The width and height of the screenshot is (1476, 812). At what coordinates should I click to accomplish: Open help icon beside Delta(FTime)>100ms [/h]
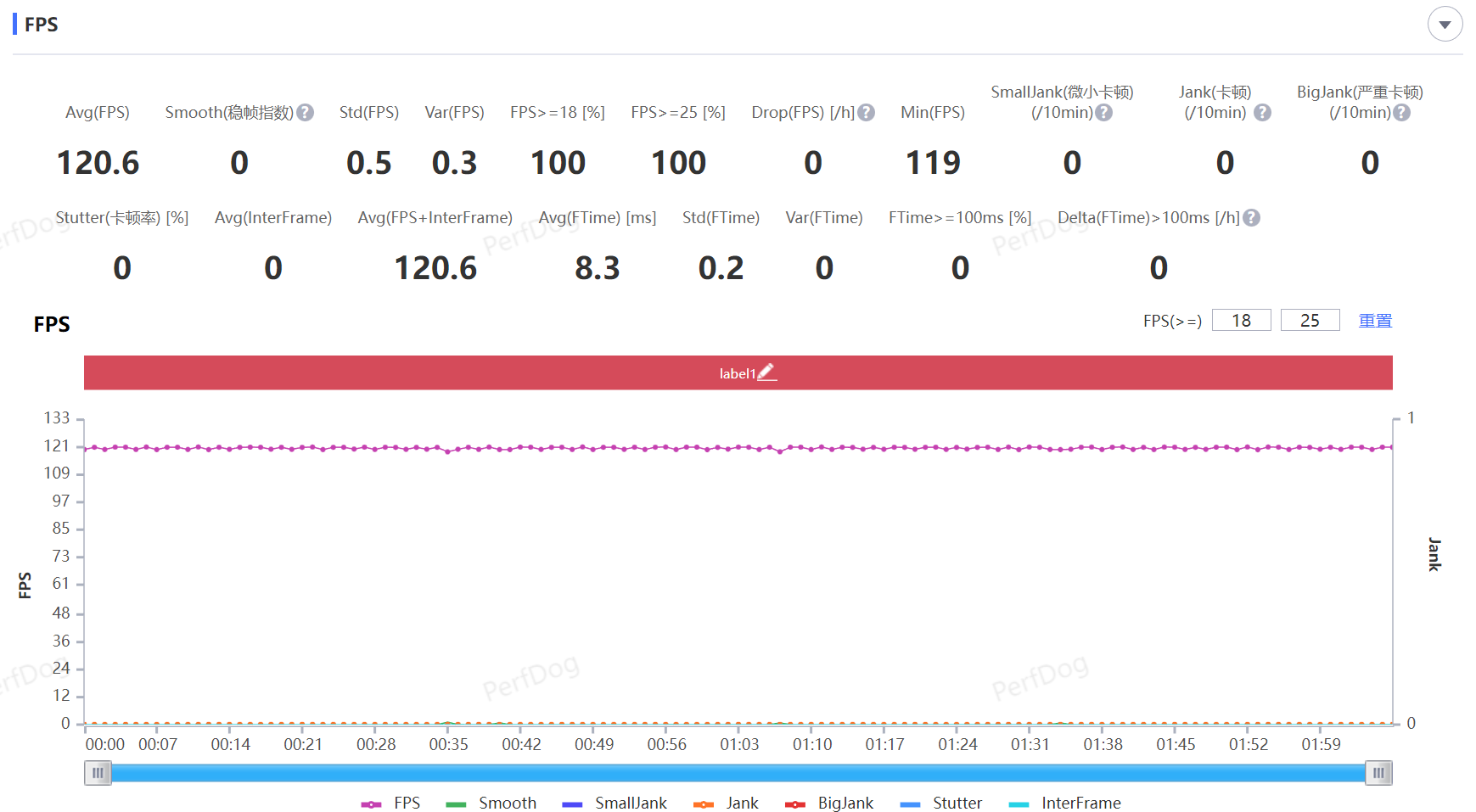1251,218
